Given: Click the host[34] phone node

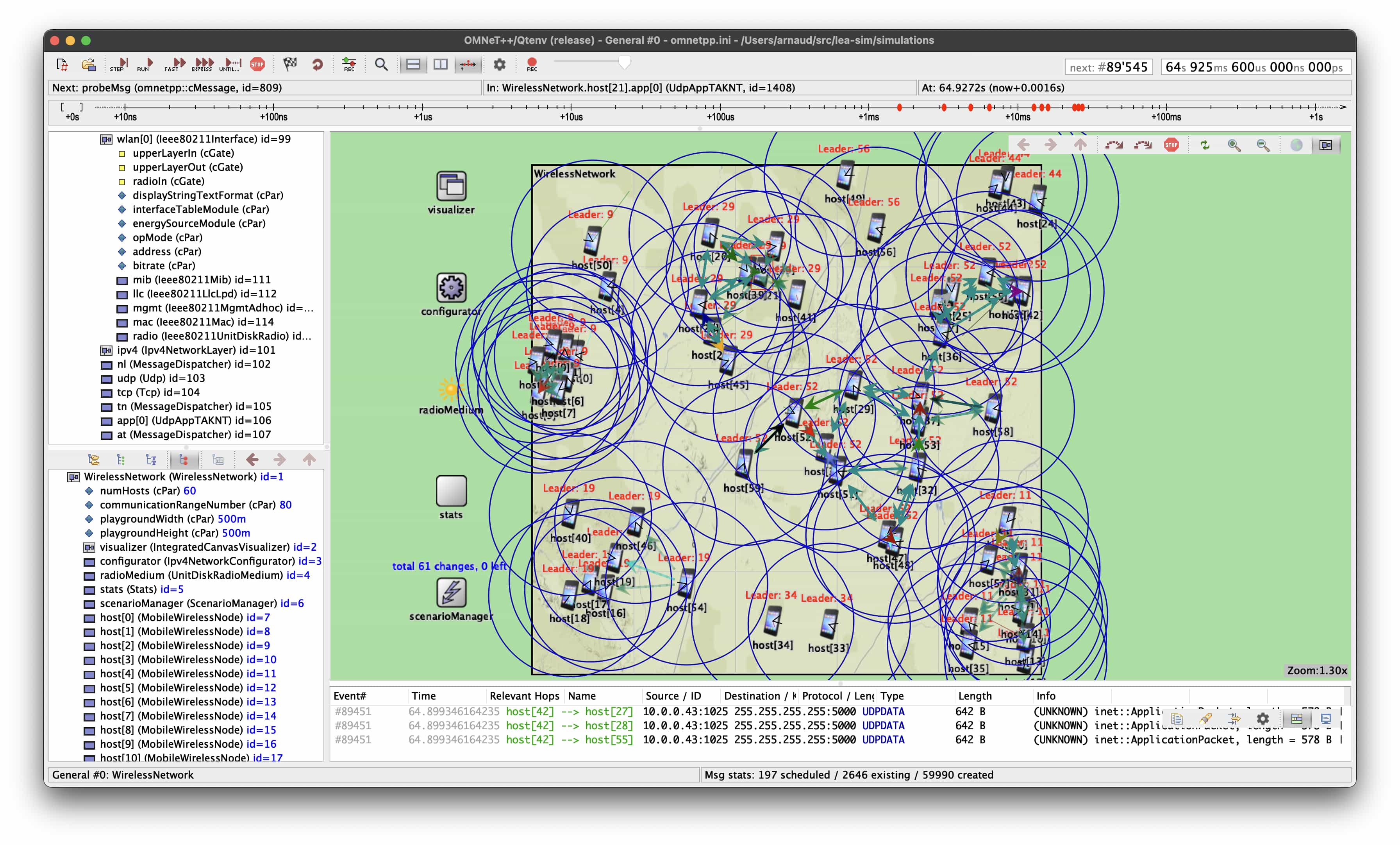Looking at the screenshot, I should [x=773, y=620].
